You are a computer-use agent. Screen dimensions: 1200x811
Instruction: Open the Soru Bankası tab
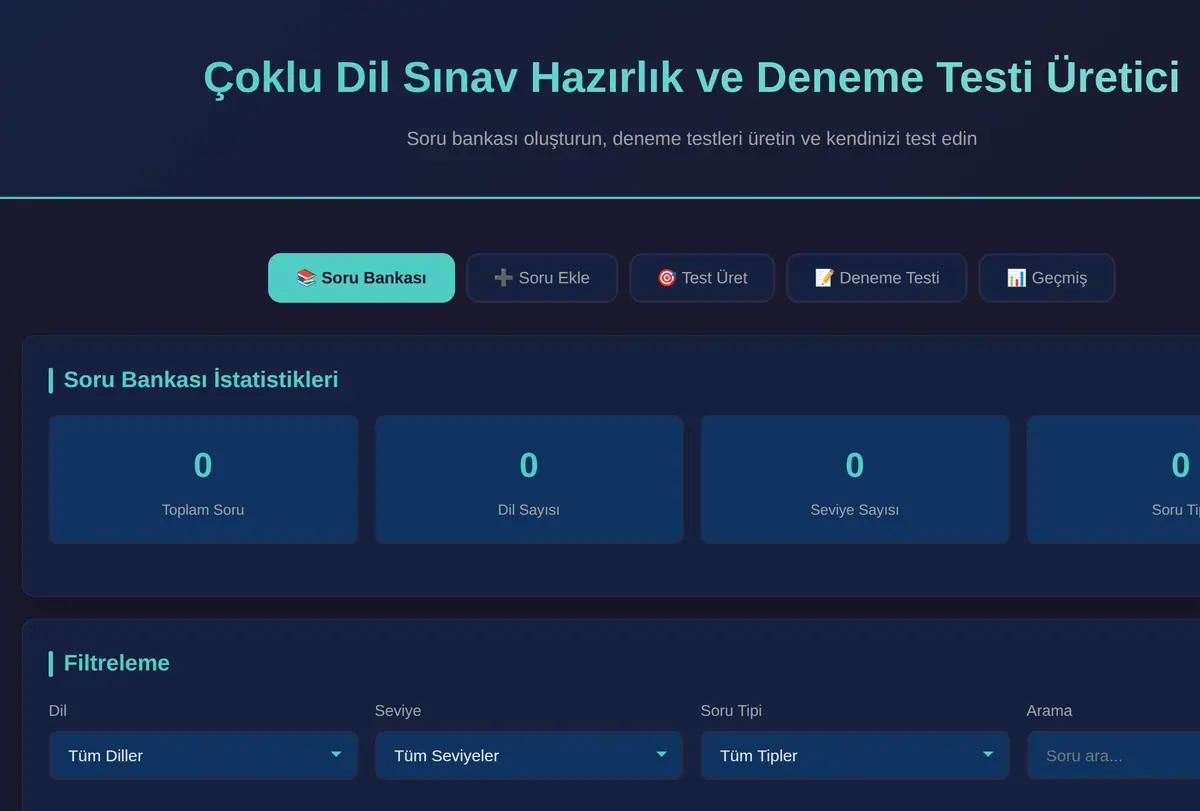click(361, 278)
